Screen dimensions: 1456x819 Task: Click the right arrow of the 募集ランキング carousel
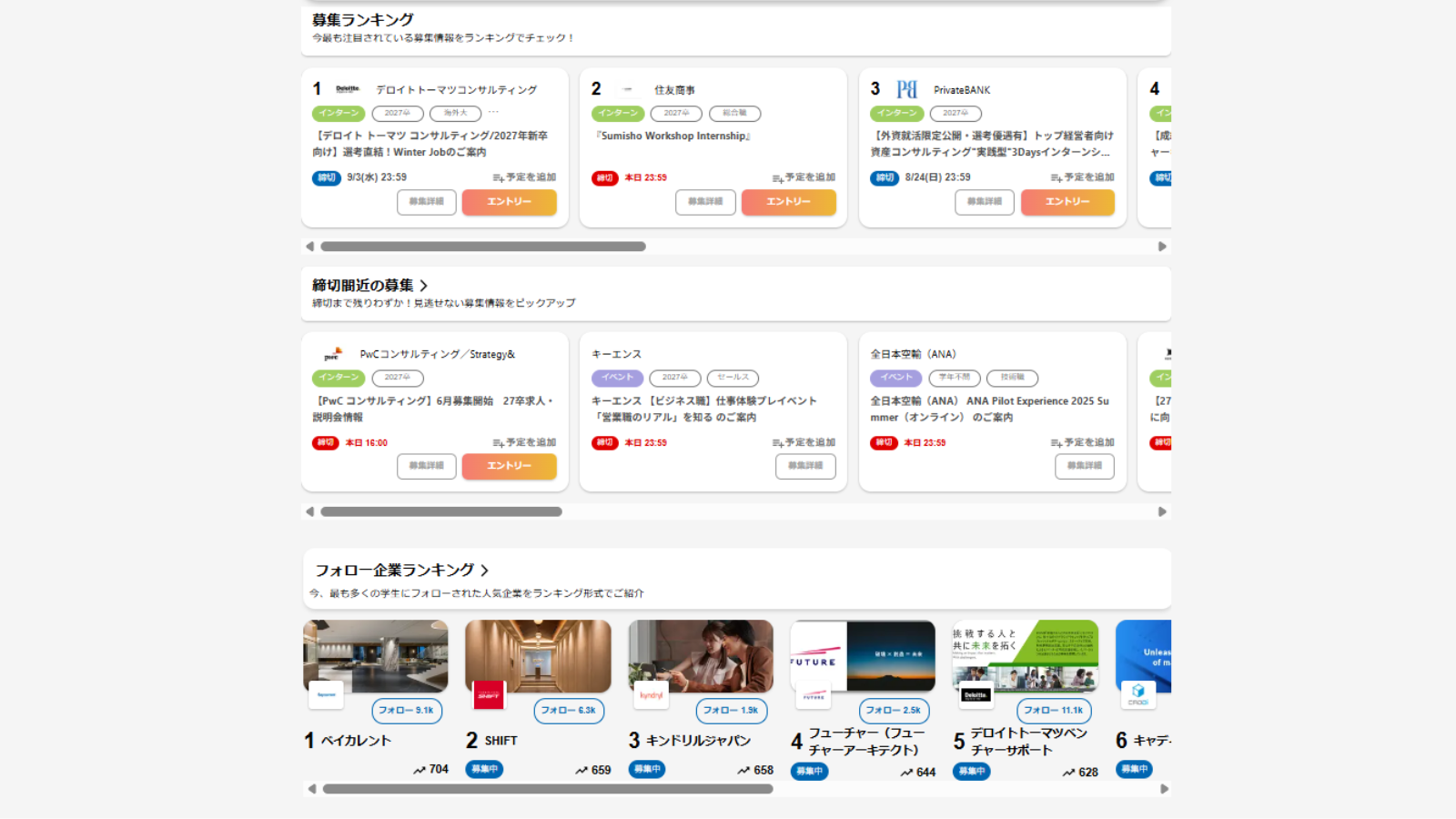pyautogui.click(x=1162, y=247)
